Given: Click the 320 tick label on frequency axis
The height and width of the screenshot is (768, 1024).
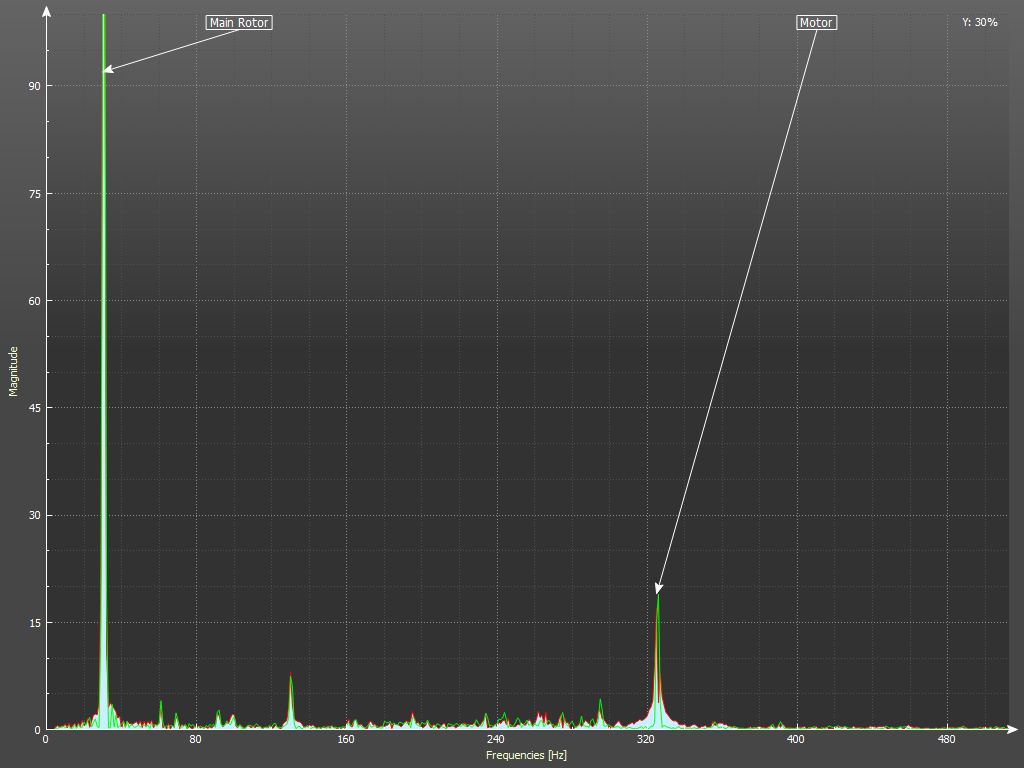Looking at the screenshot, I should coord(645,740).
